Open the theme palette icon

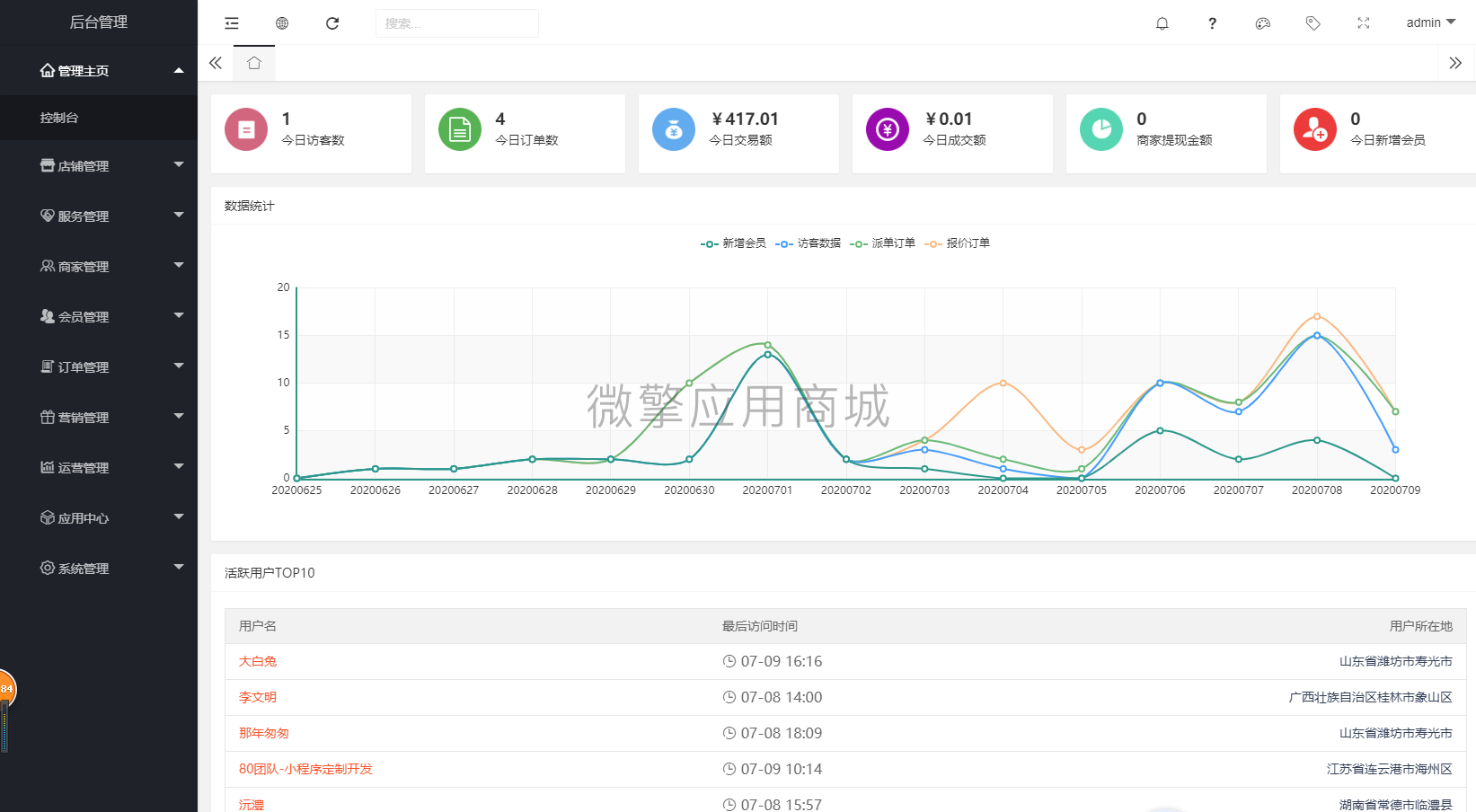pos(1263,23)
